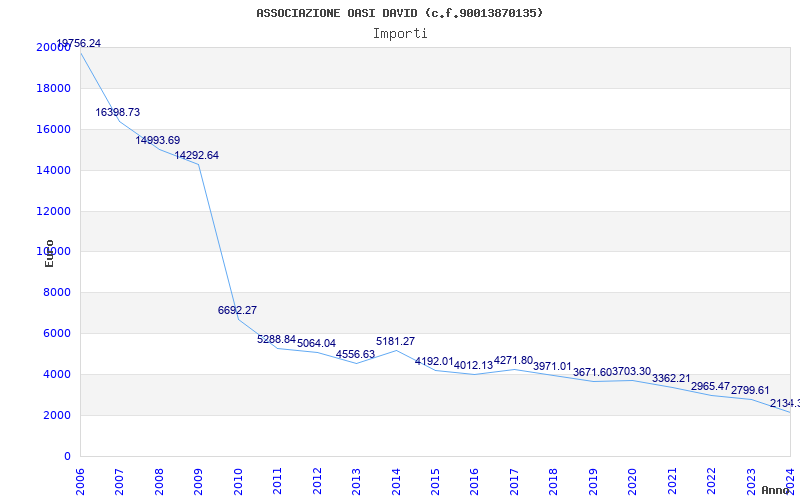This screenshot has width=800, height=500.
Task: Click x-axis year 2017
Action: 514,481
